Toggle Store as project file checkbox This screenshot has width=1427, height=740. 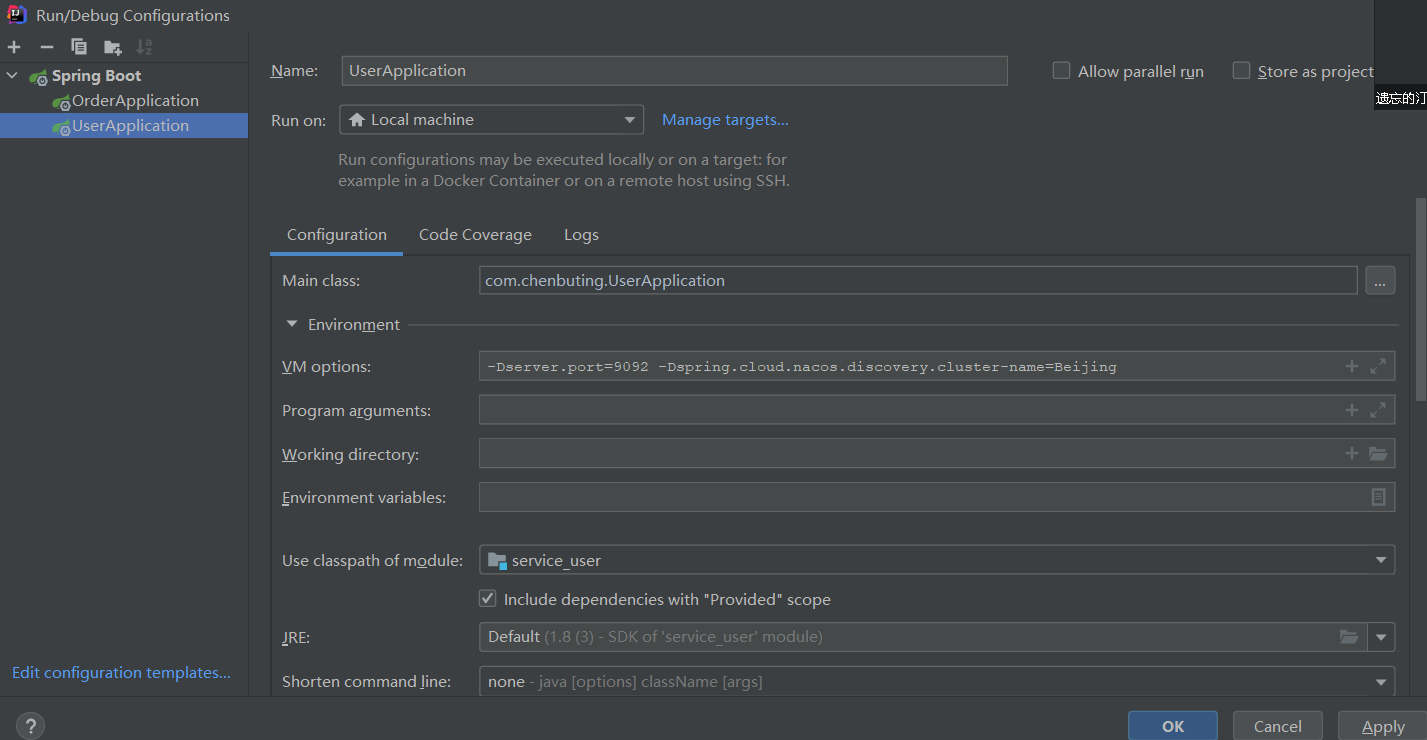(1241, 71)
